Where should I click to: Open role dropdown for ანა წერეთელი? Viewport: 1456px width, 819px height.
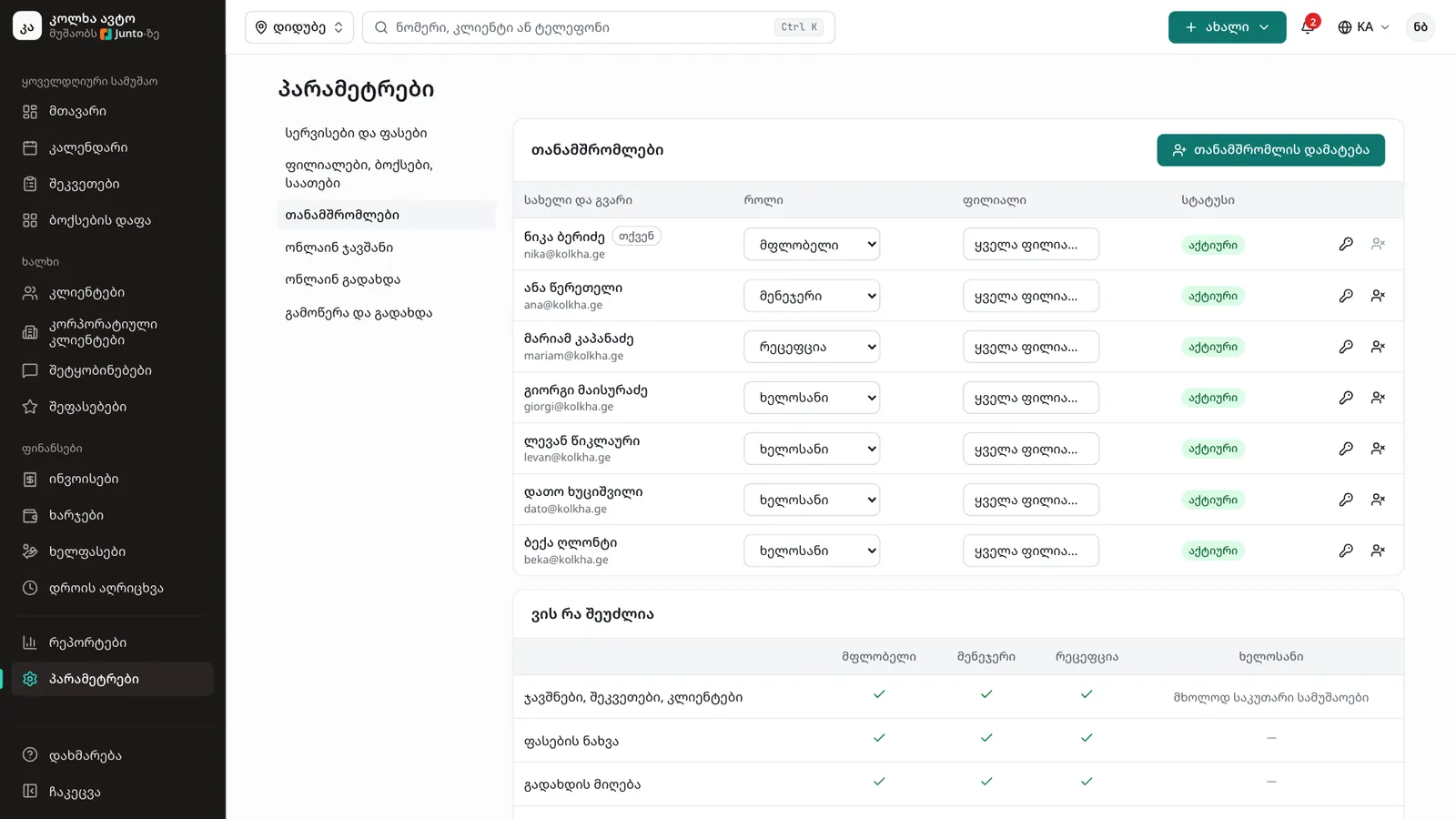pyautogui.click(x=812, y=296)
